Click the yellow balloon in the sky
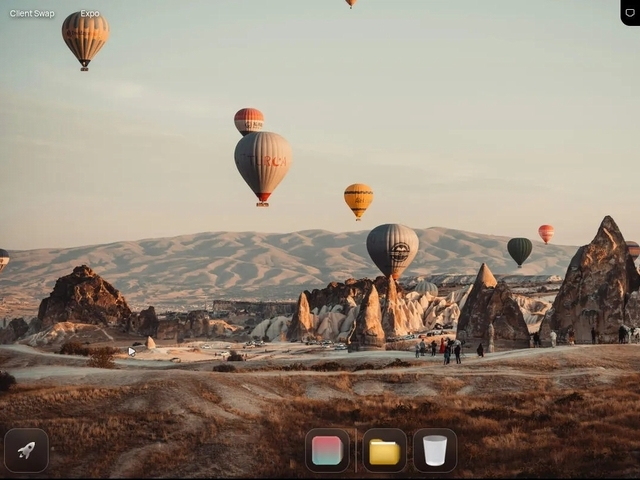Image resolution: width=640 pixels, height=480 pixels. [x=358, y=198]
